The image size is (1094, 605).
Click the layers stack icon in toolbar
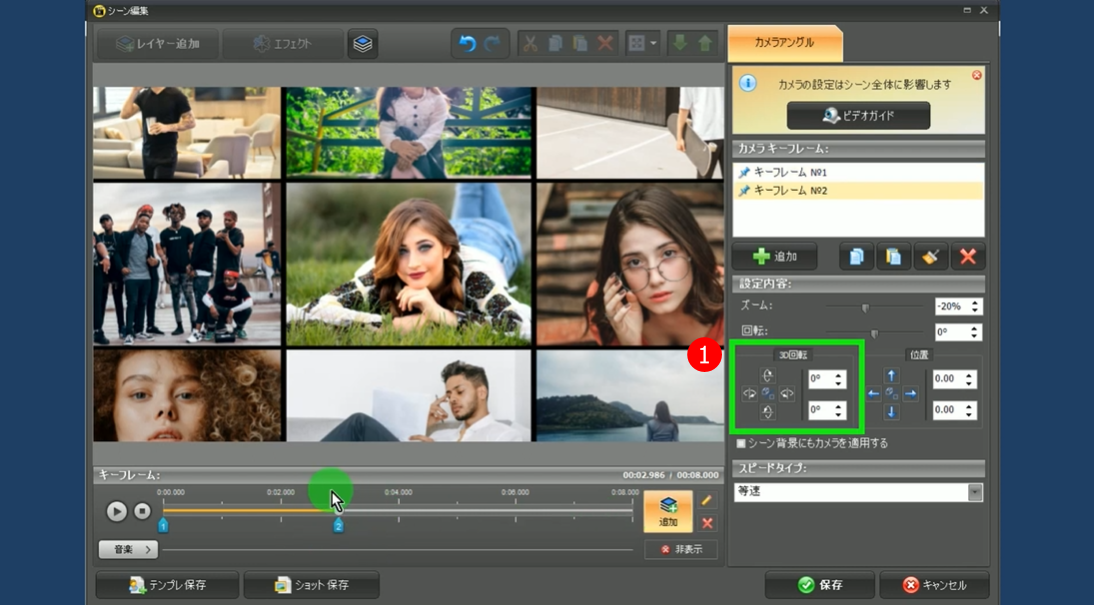pos(363,44)
